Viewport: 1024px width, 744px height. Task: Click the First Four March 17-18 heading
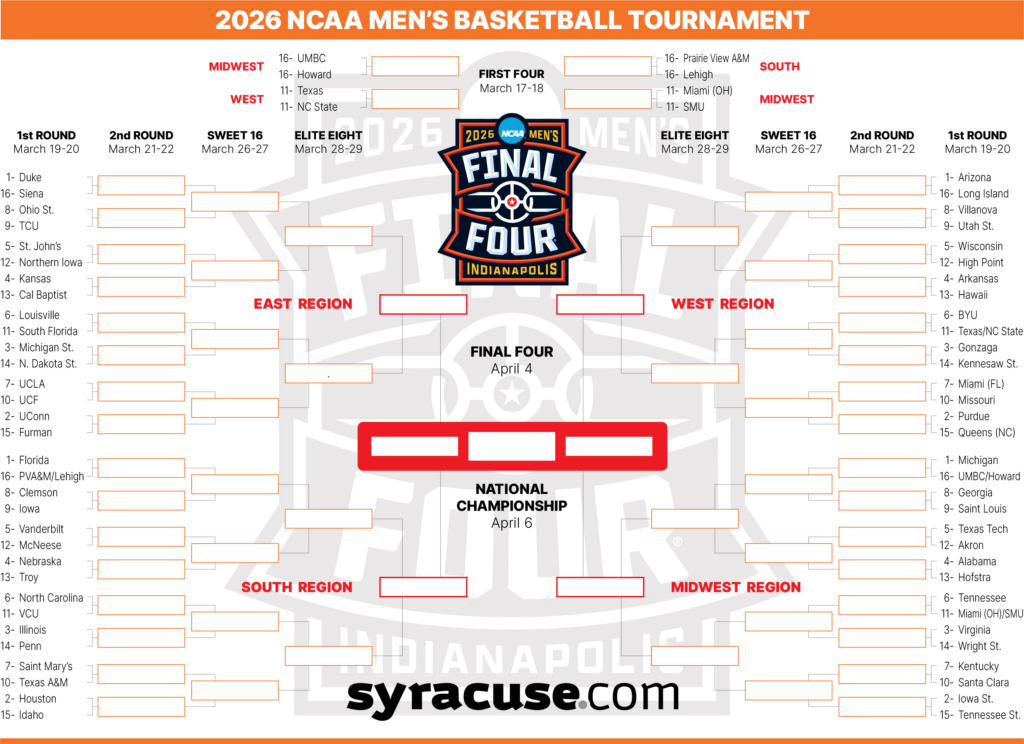511,81
